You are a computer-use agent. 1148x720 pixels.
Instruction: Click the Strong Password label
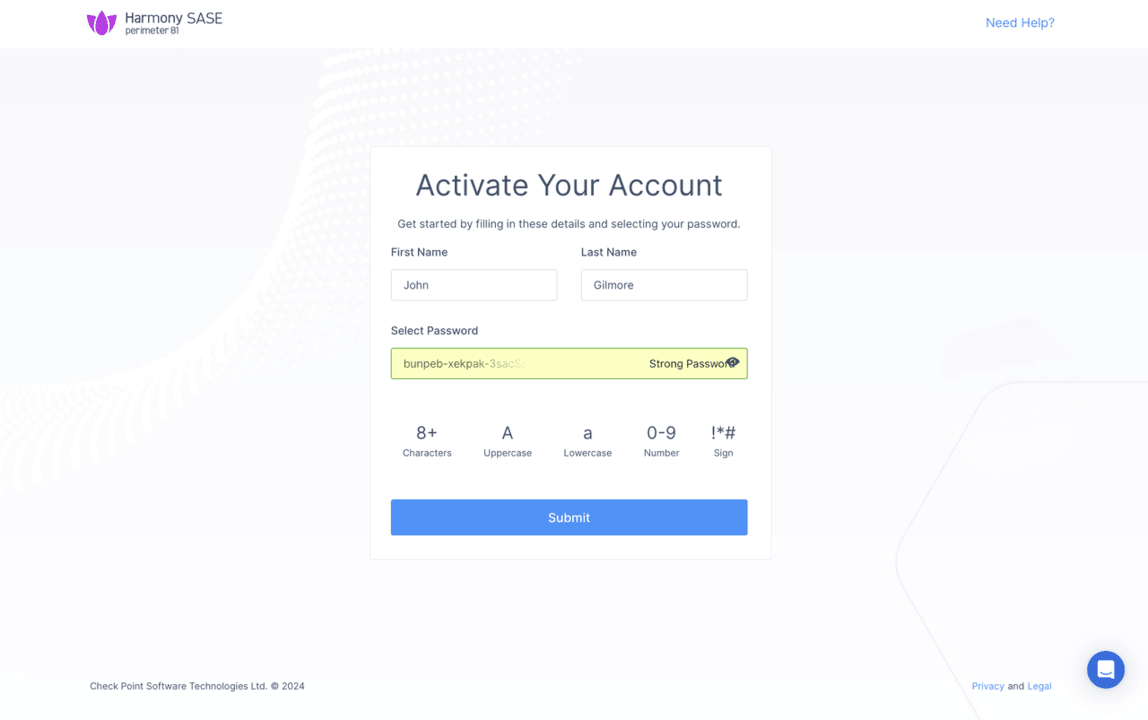688,363
